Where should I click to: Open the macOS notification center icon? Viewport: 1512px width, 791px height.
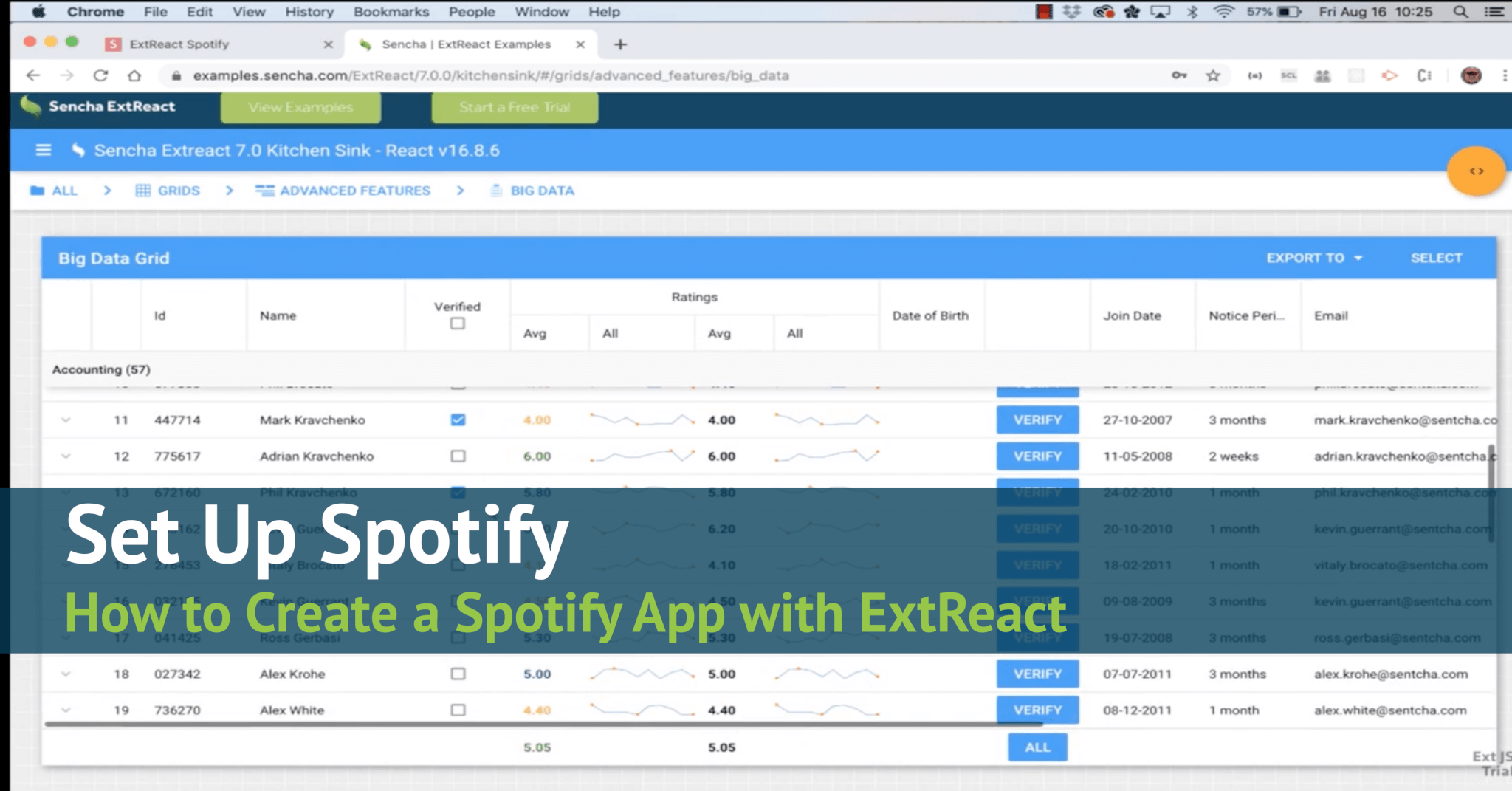coord(1494,12)
